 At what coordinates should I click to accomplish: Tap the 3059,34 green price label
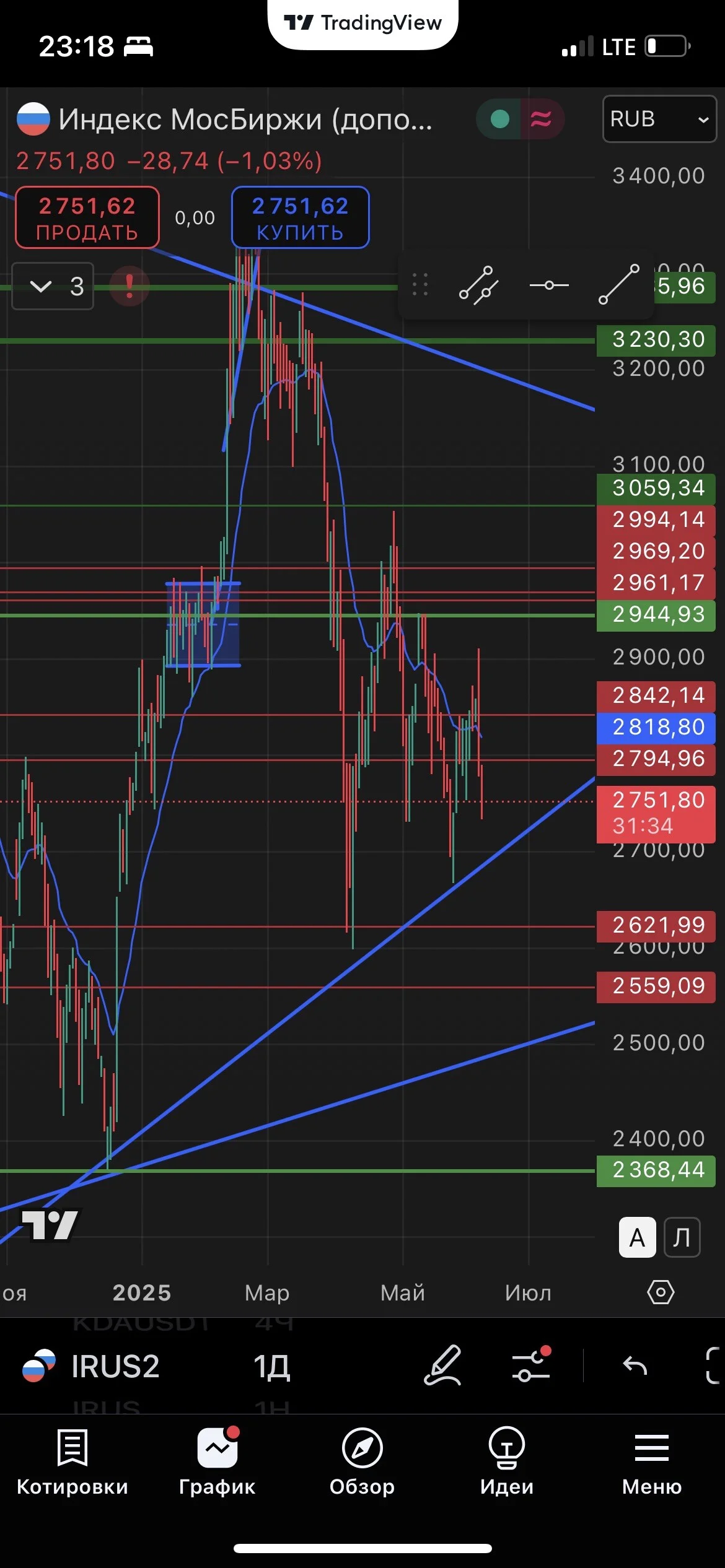656,489
